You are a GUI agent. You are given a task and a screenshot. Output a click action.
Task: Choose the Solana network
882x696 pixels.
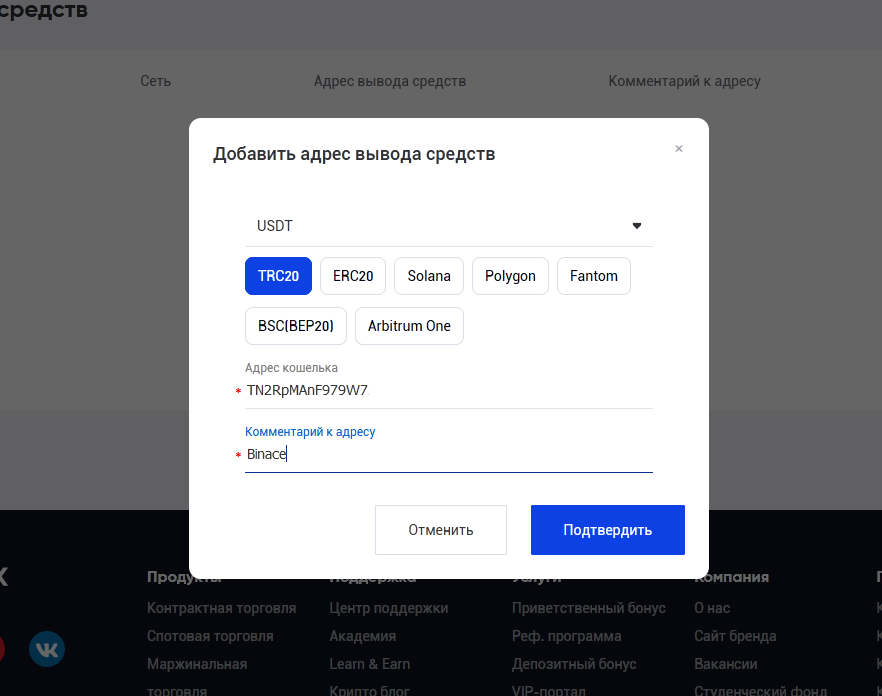(x=429, y=276)
